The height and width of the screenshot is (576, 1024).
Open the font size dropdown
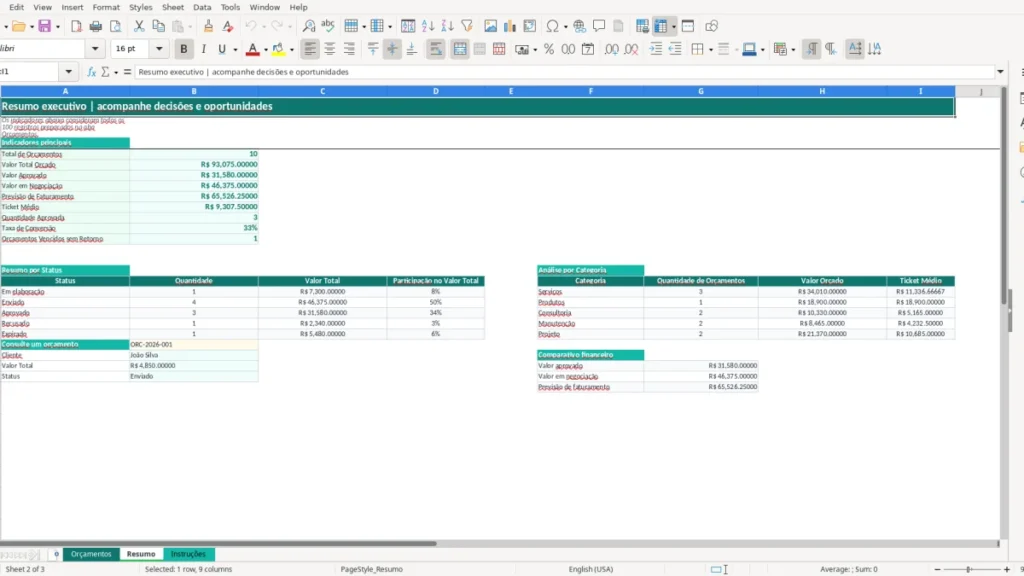point(159,49)
